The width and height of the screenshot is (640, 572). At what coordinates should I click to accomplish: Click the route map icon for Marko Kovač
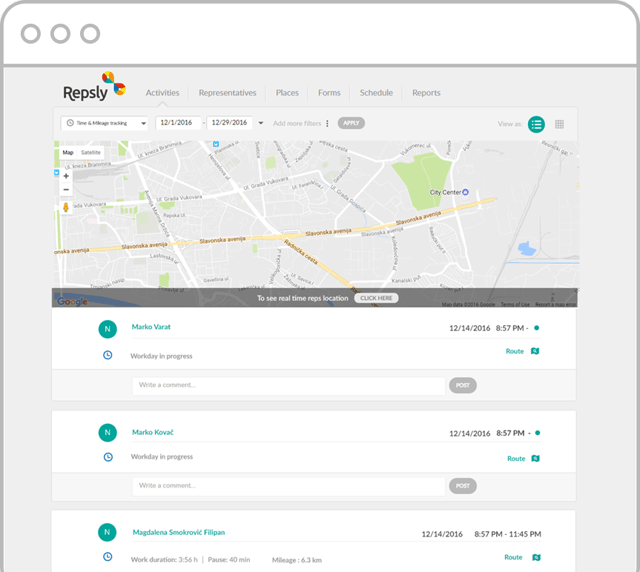[536, 458]
